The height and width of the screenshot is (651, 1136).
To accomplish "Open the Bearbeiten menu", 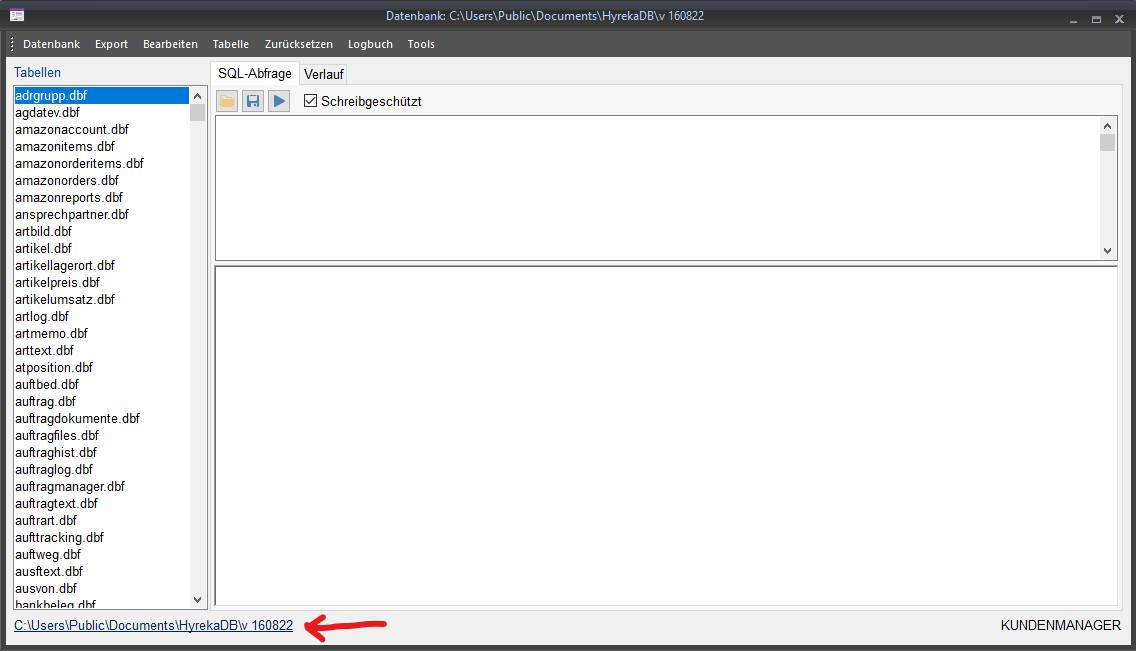I will click(x=170, y=44).
